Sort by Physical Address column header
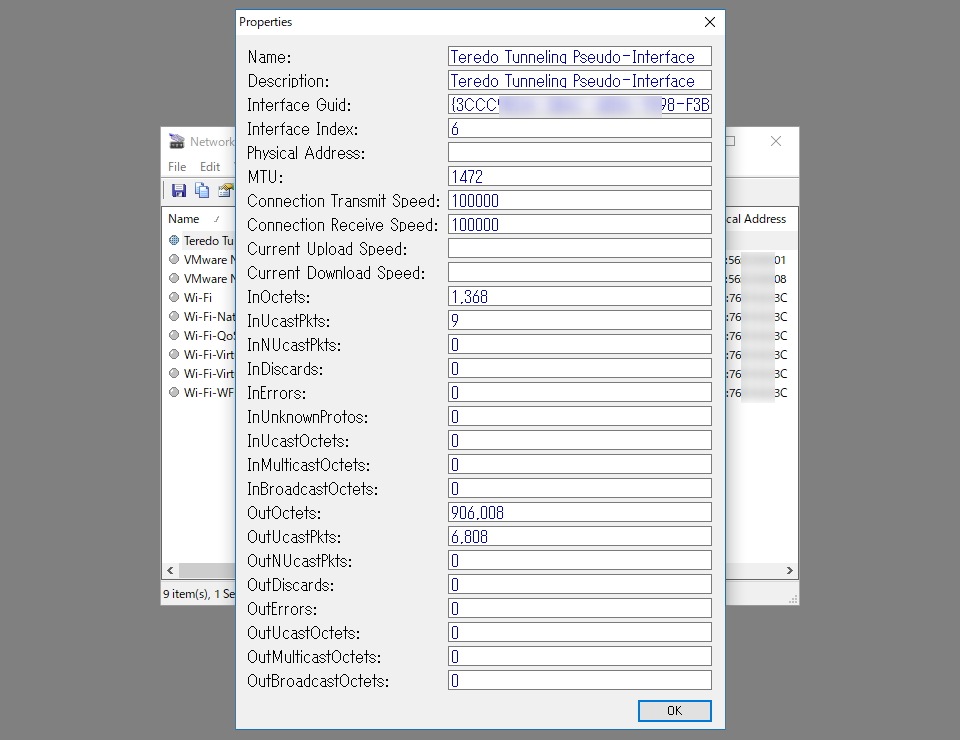 click(x=757, y=219)
